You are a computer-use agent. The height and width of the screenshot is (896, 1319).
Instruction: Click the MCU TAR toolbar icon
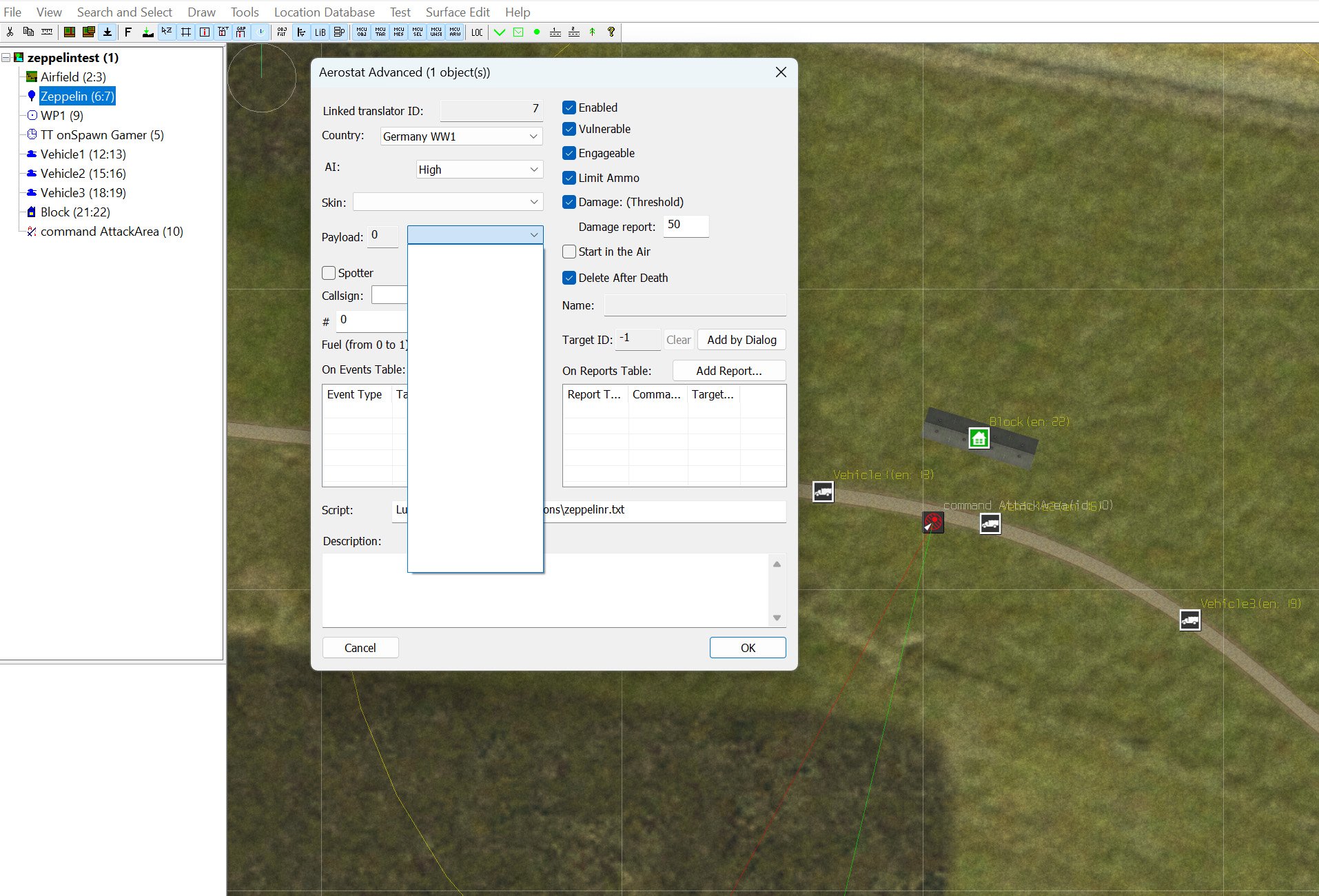click(x=380, y=32)
